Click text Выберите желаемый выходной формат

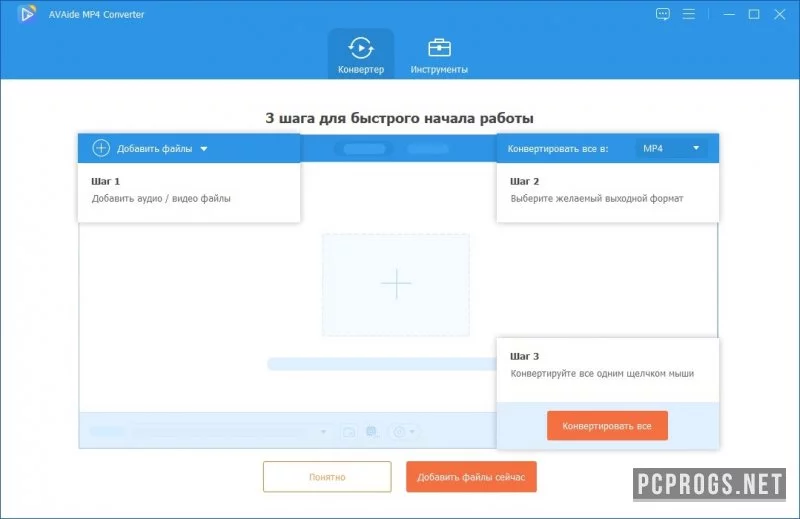click(x=597, y=199)
